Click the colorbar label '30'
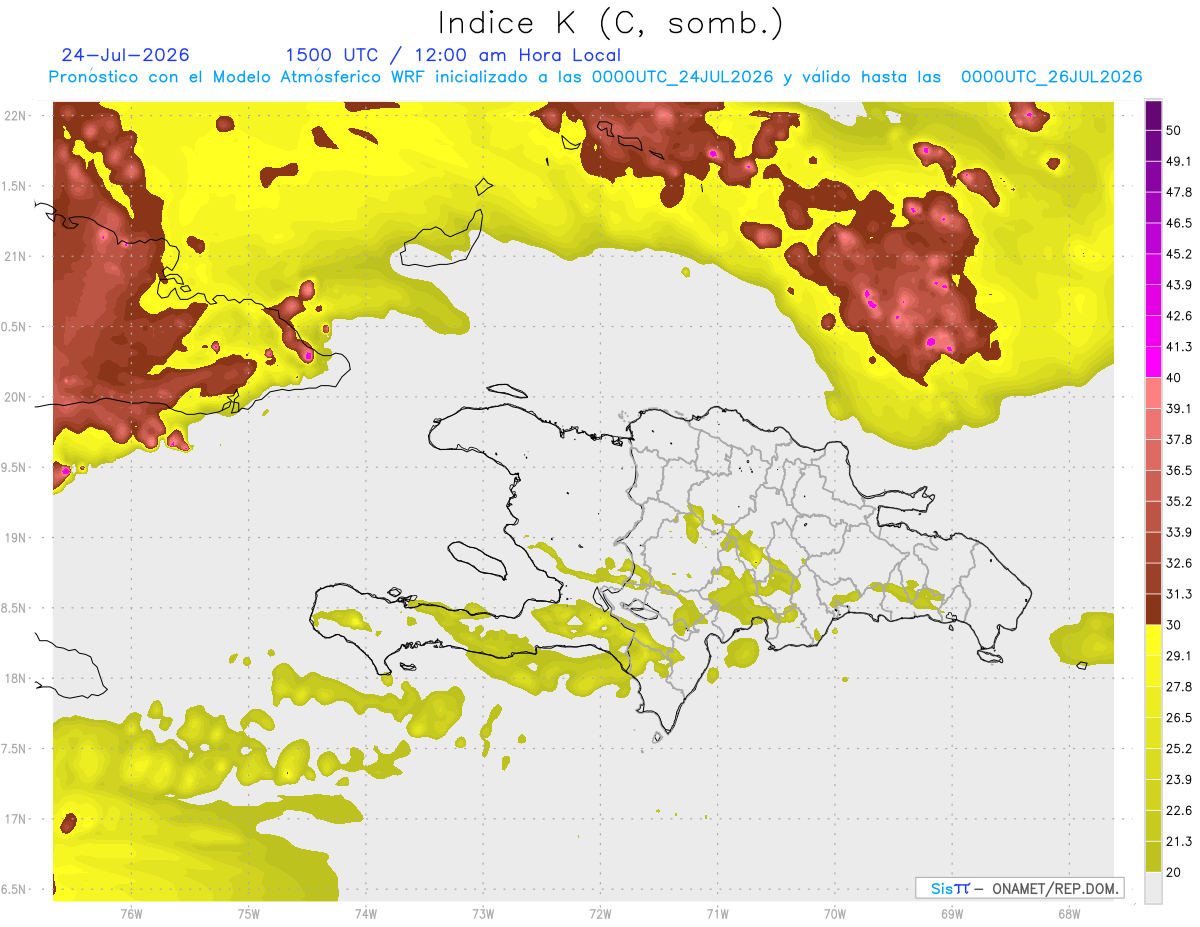The height and width of the screenshot is (927, 1200). [1175, 625]
